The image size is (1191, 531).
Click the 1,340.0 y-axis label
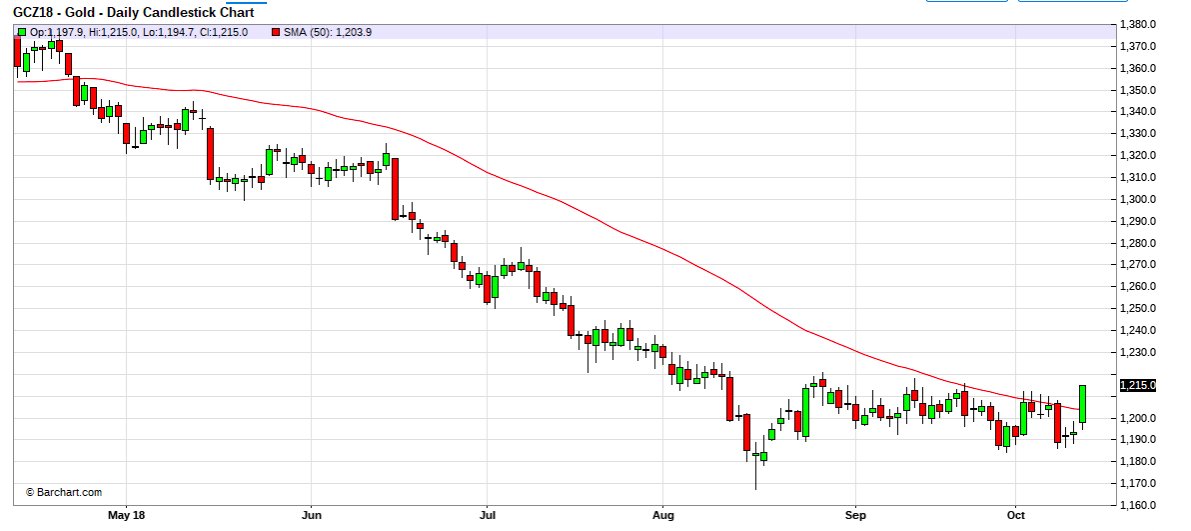(x=1138, y=112)
